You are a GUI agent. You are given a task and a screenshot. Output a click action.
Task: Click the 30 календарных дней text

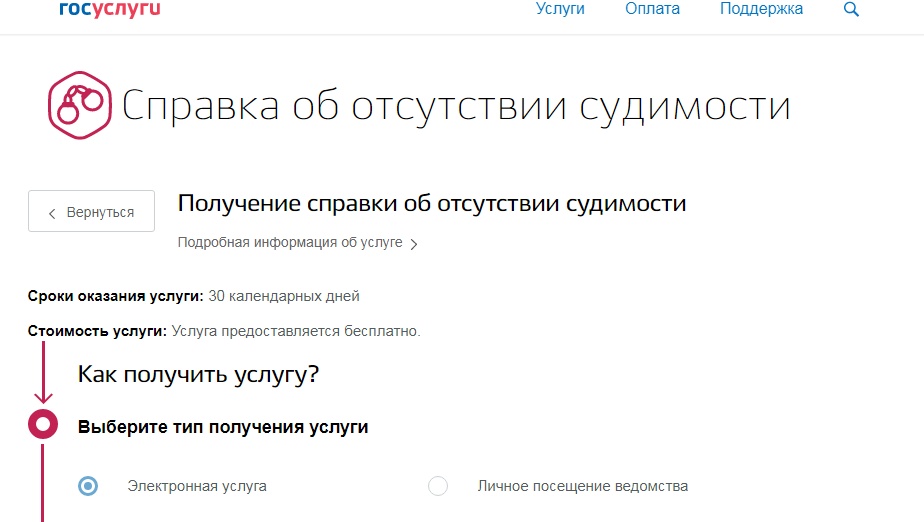pos(283,296)
